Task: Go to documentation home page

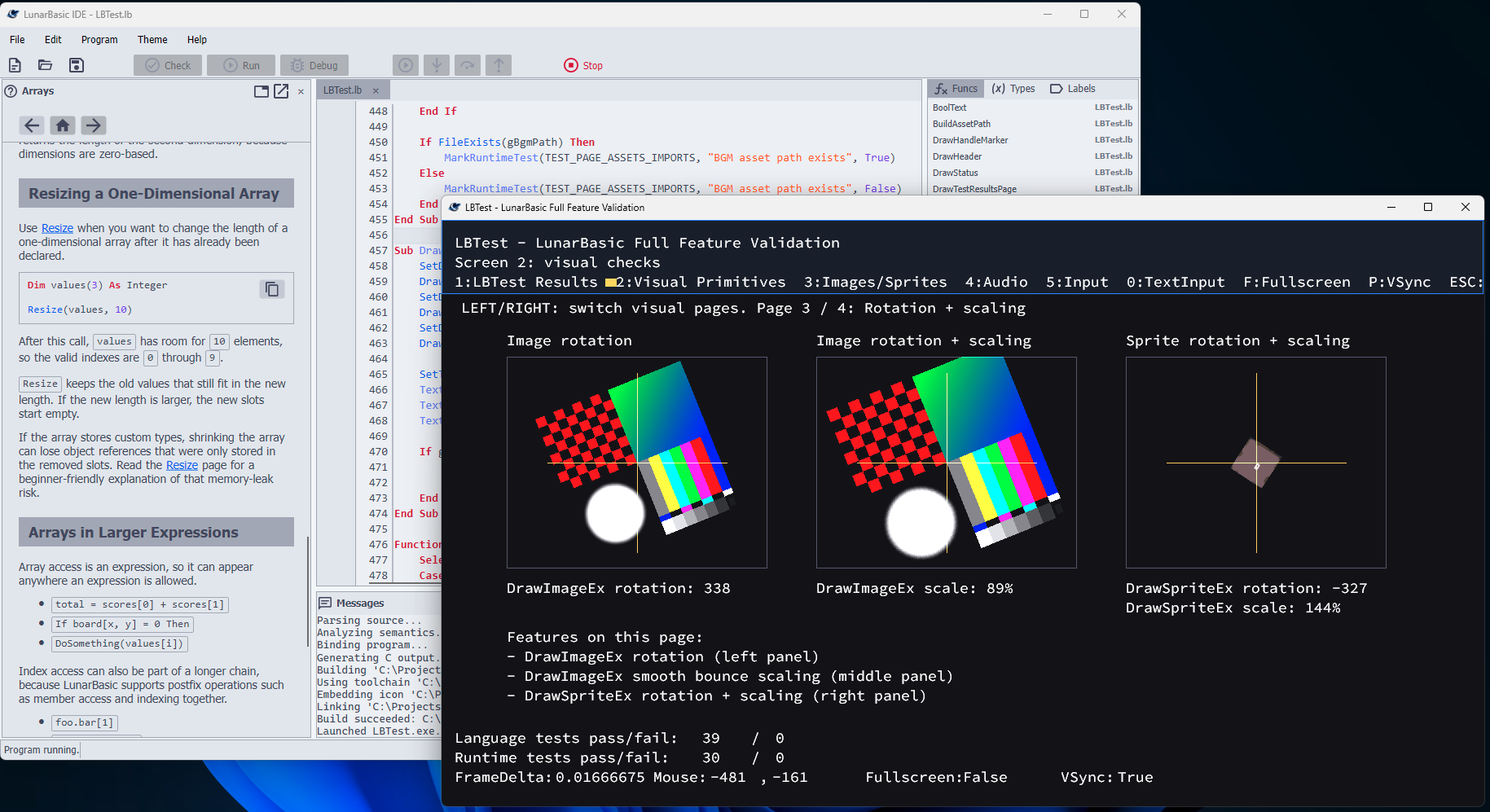Action: tap(62, 125)
